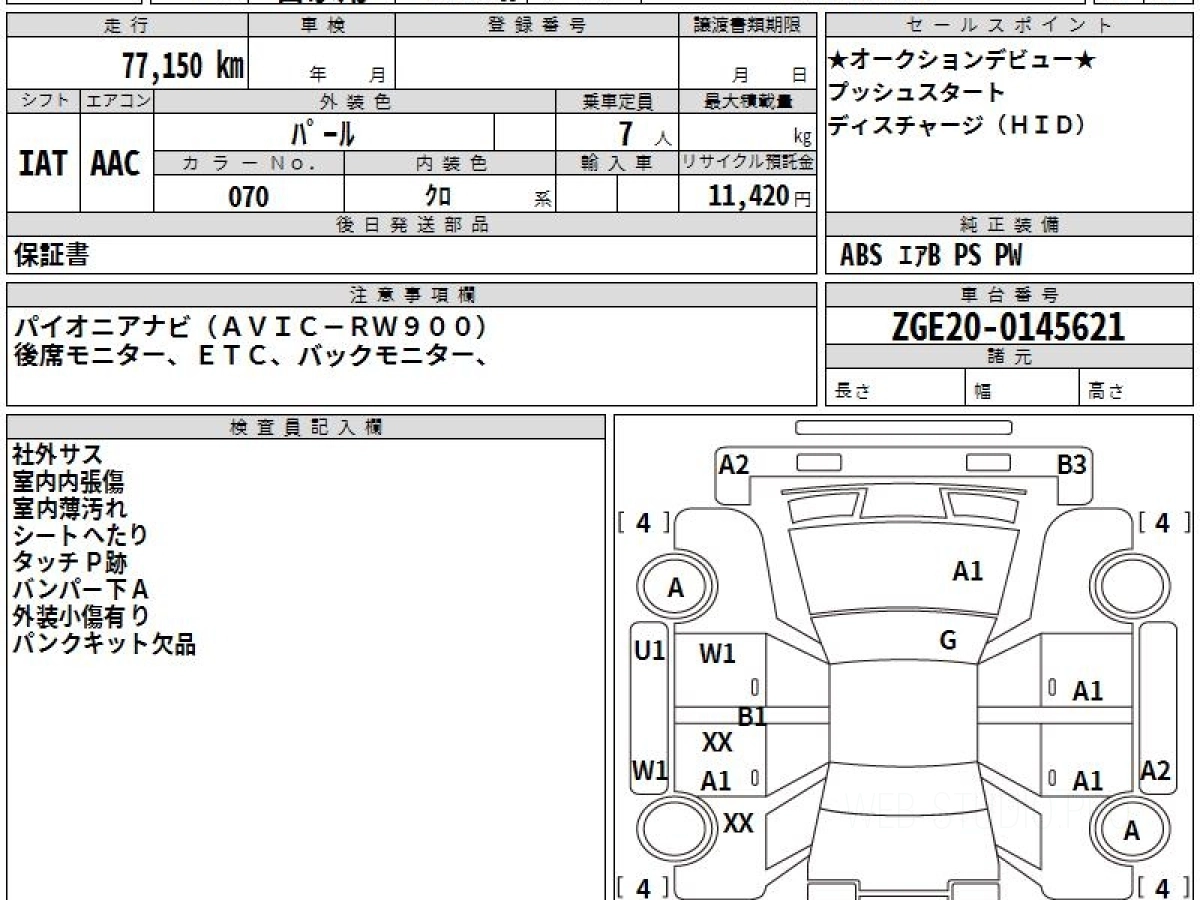Select the タッチP跡 inspector note

pos(70,562)
